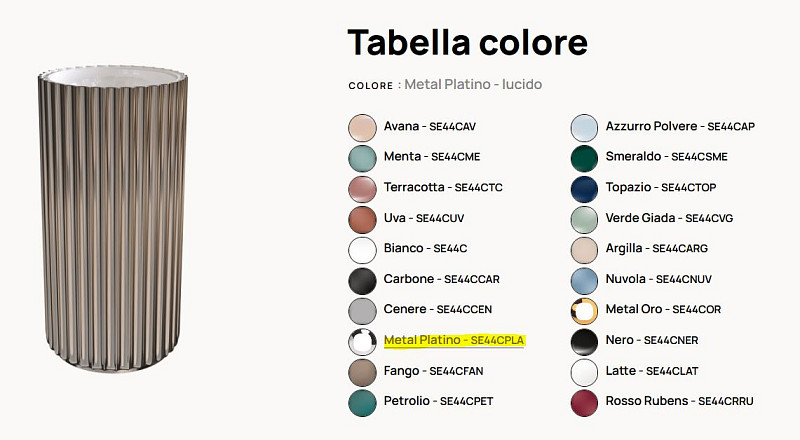
Task: Select the Metal Oro gold swatch
Action: point(584,310)
